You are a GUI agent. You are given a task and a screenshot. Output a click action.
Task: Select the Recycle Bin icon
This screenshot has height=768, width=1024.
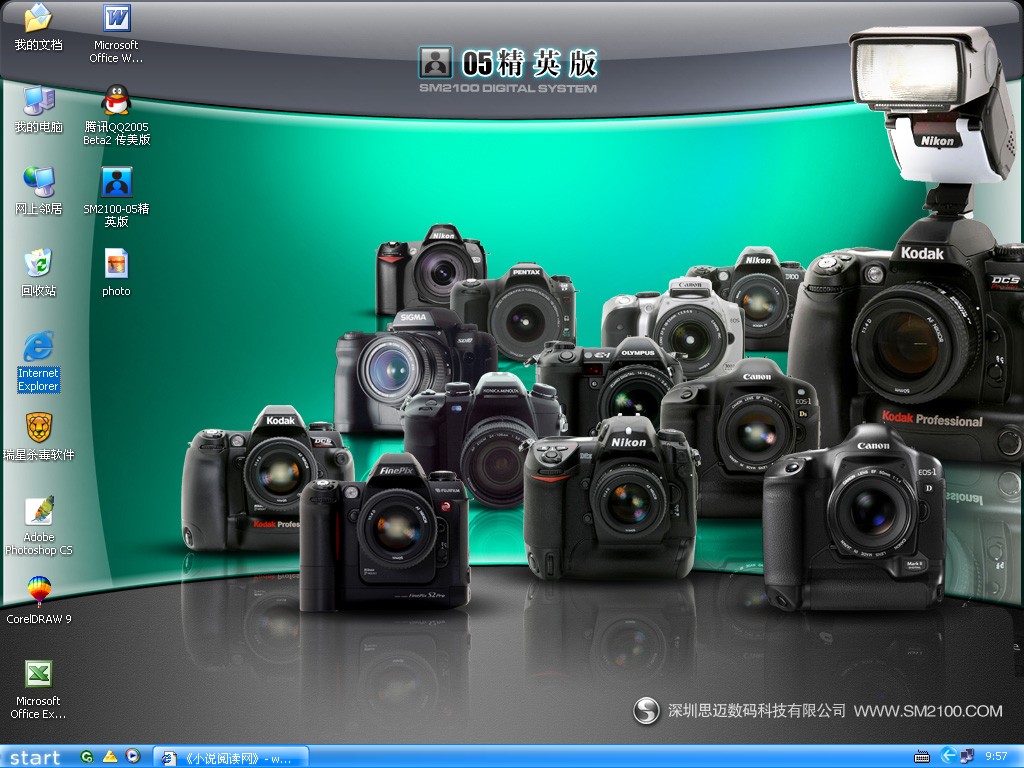coord(38,264)
